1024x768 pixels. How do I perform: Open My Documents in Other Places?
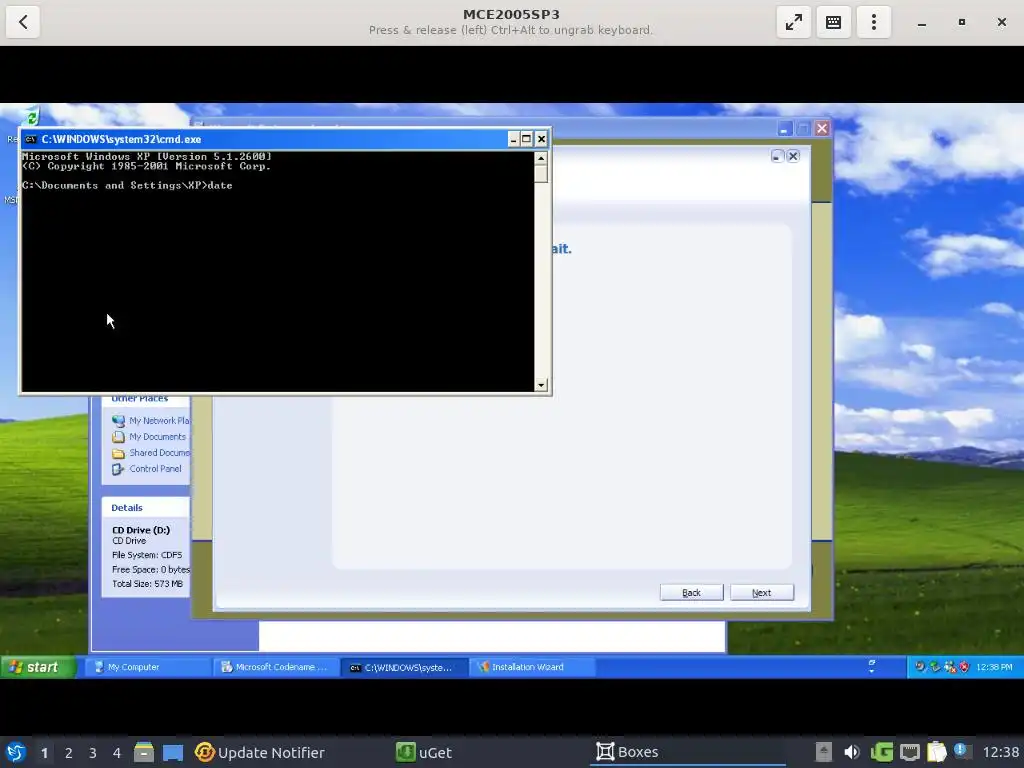157,436
